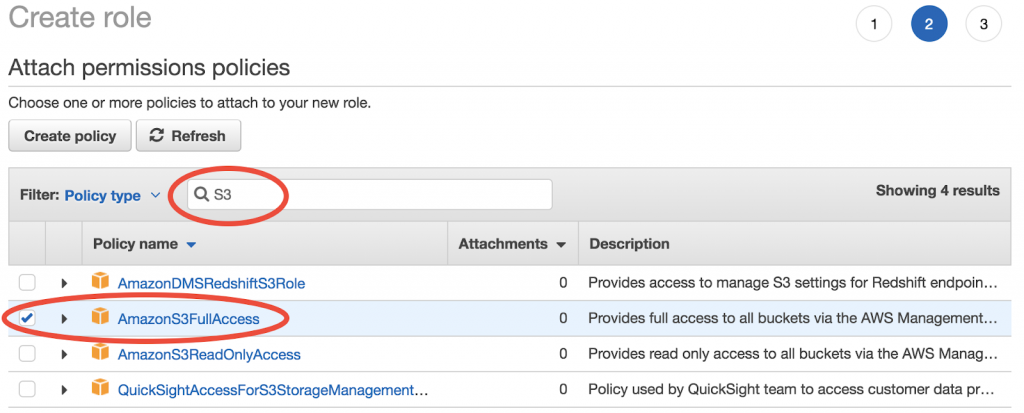Image resolution: width=1024 pixels, height=413 pixels.
Task: Click the Refresh button
Action: 188,136
